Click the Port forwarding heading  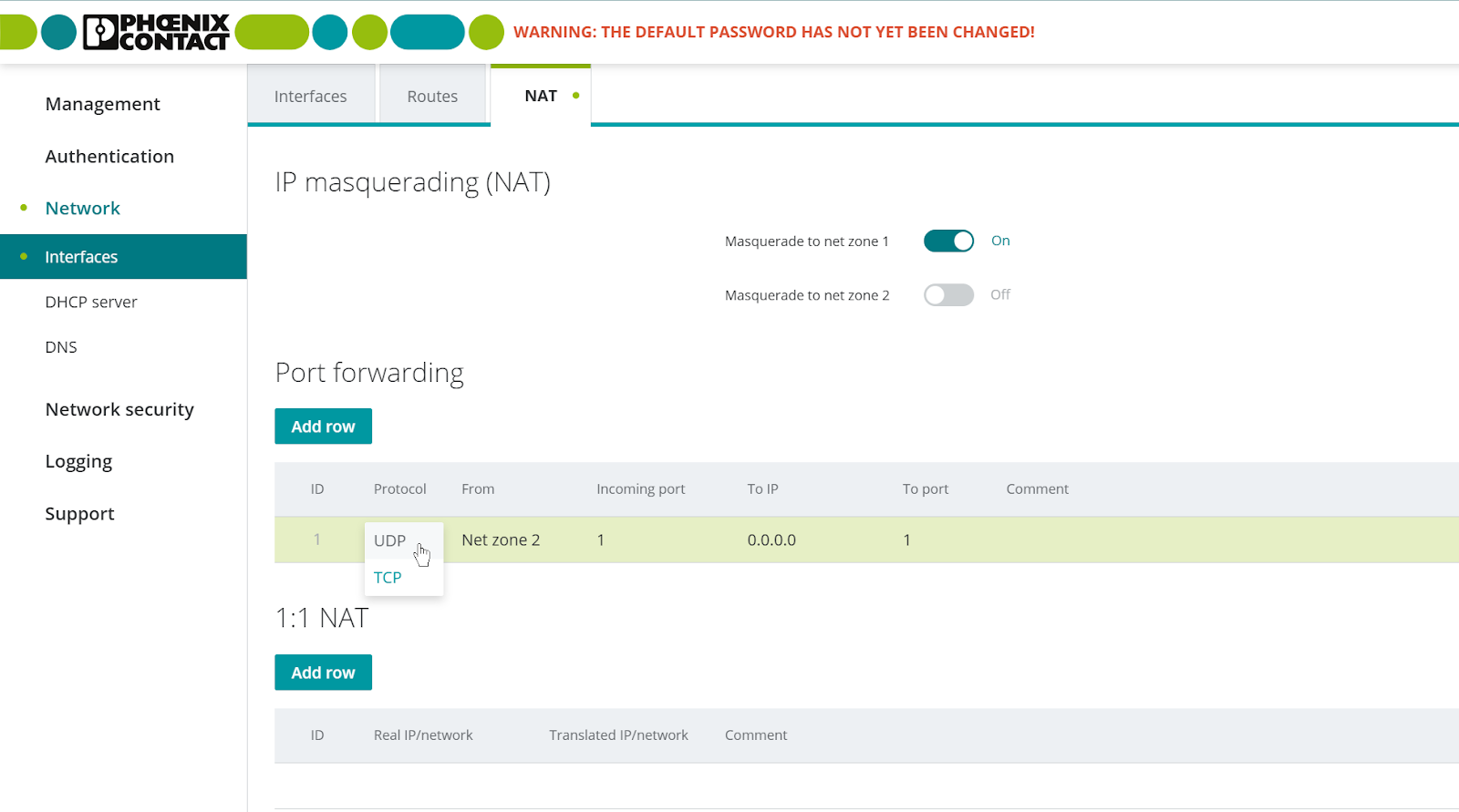click(x=369, y=373)
